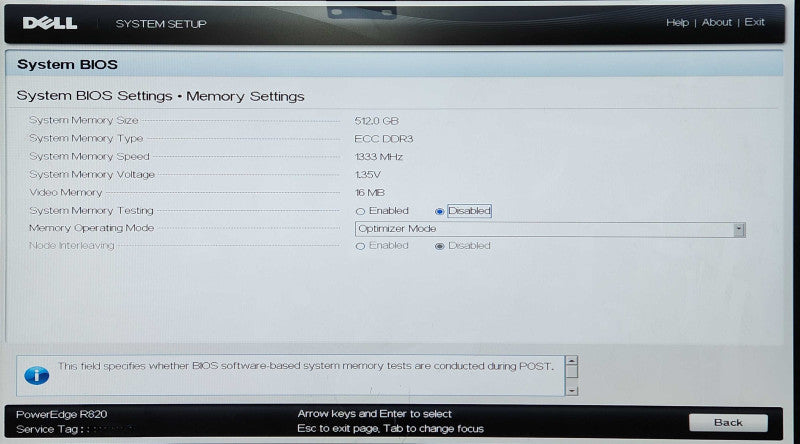Click the System Memory Voltage label
800x444 pixels.
click(x=92, y=175)
